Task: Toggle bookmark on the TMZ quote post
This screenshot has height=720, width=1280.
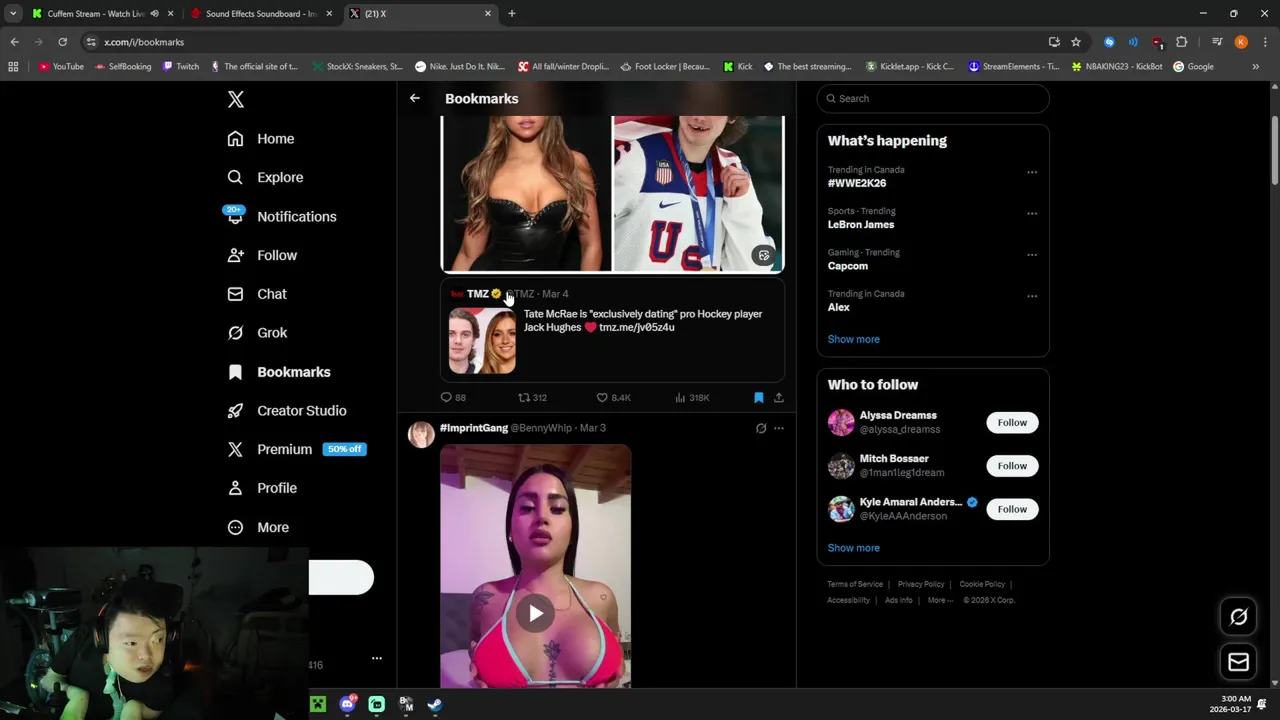Action: [759, 397]
